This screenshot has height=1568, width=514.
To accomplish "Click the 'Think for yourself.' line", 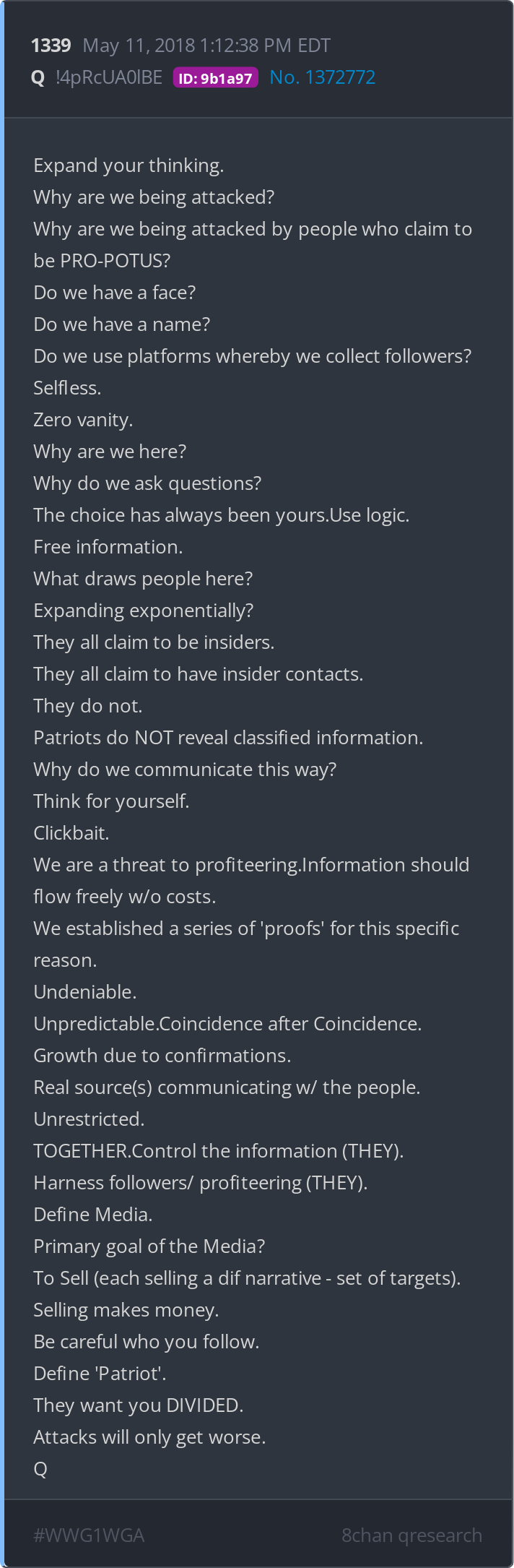I will [x=111, y=801].
